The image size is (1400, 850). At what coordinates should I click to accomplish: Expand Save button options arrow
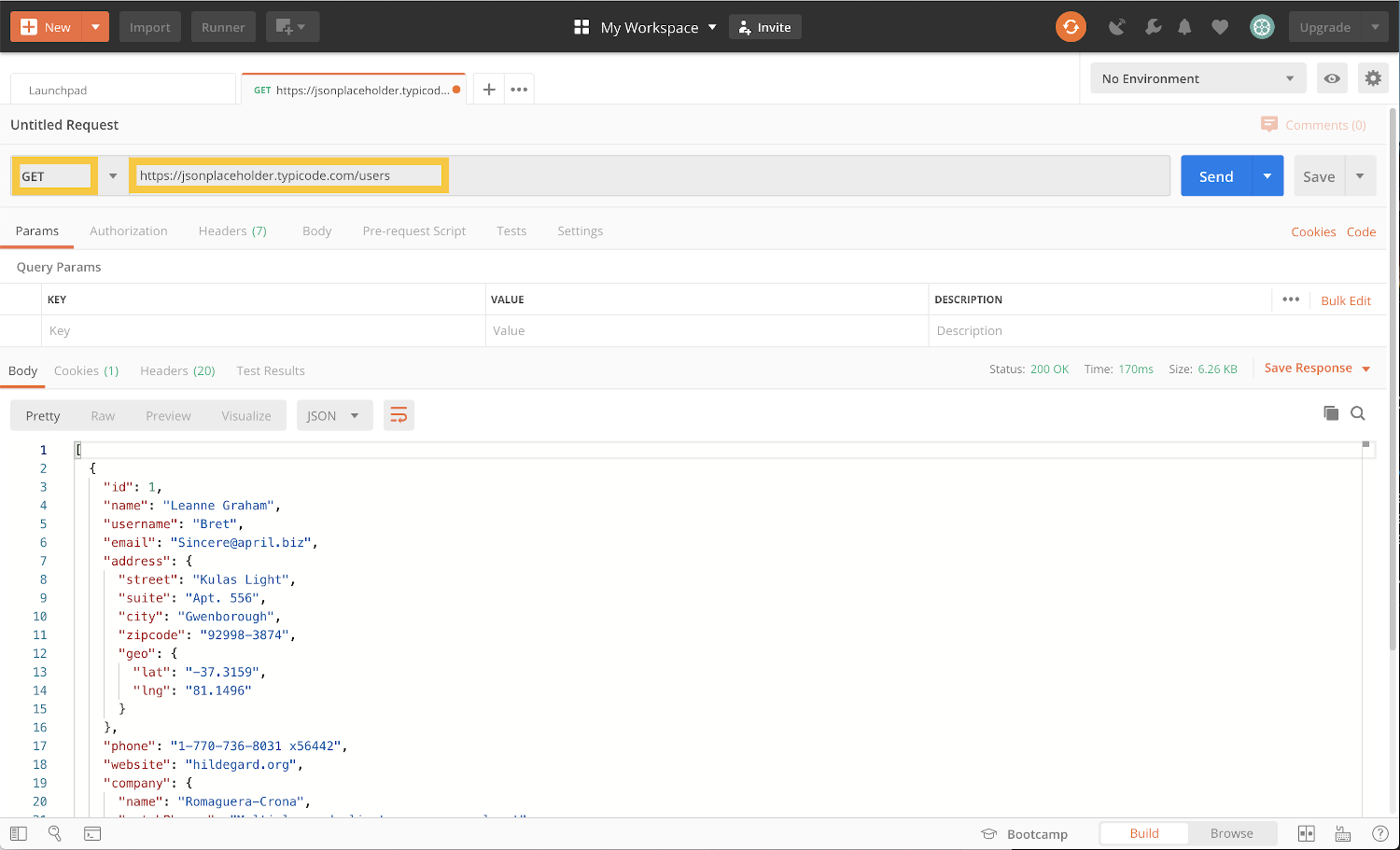tap(1361, 175)
